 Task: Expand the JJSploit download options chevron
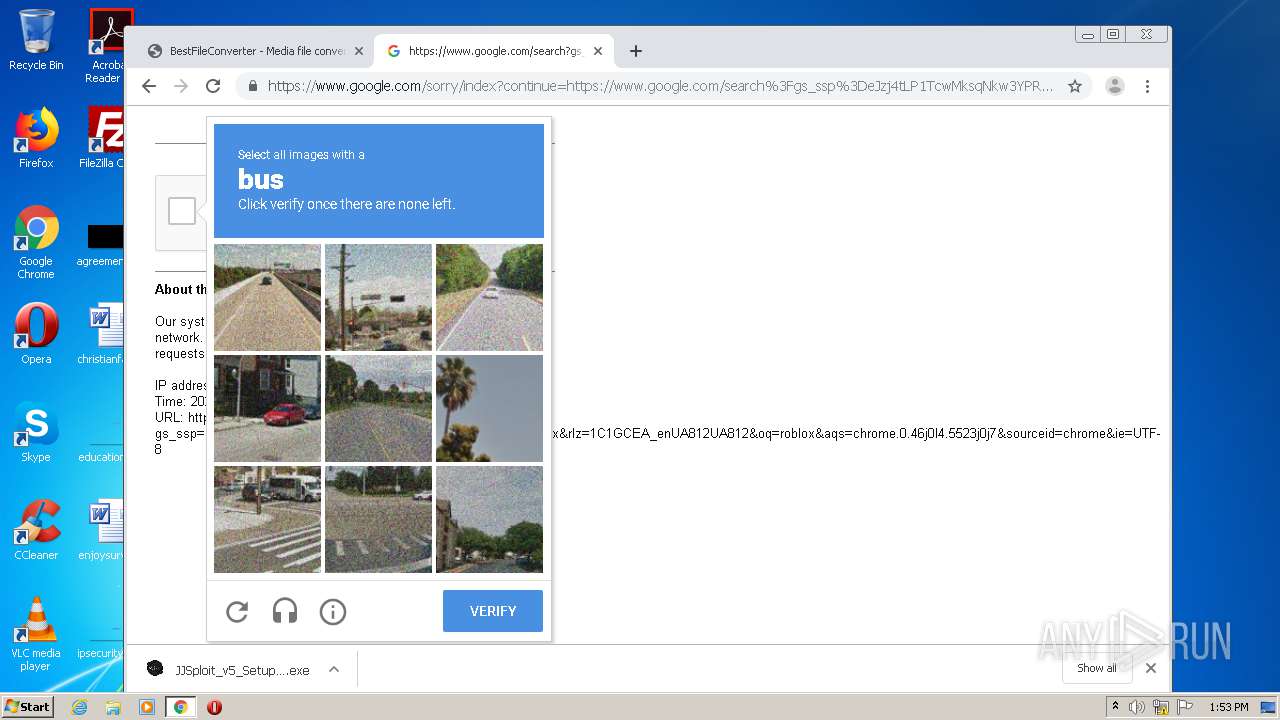pos(334,670)
